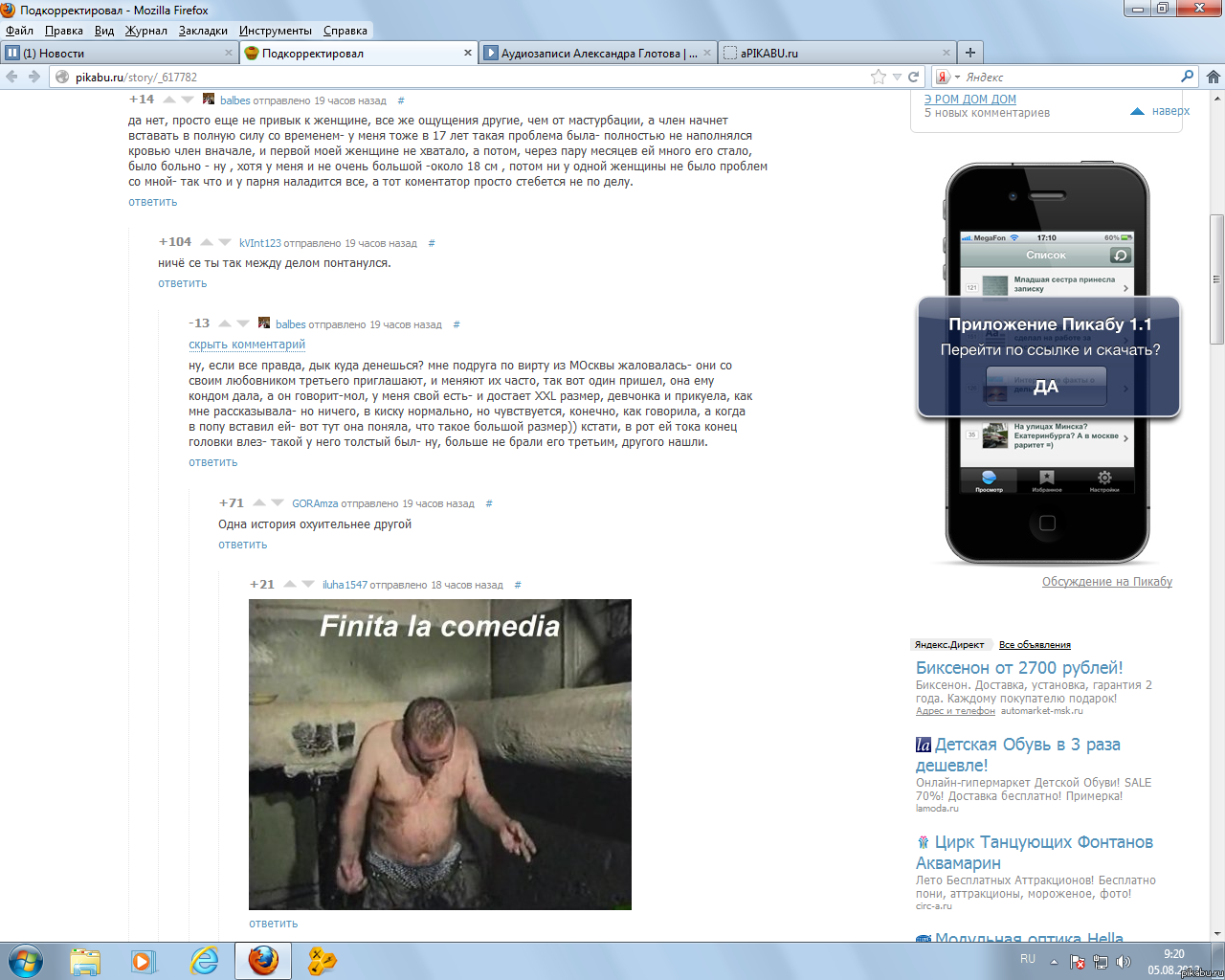Screen dimensions: 1225x980
Task: Open the Firefox home page
Action: coord(1214,77)
